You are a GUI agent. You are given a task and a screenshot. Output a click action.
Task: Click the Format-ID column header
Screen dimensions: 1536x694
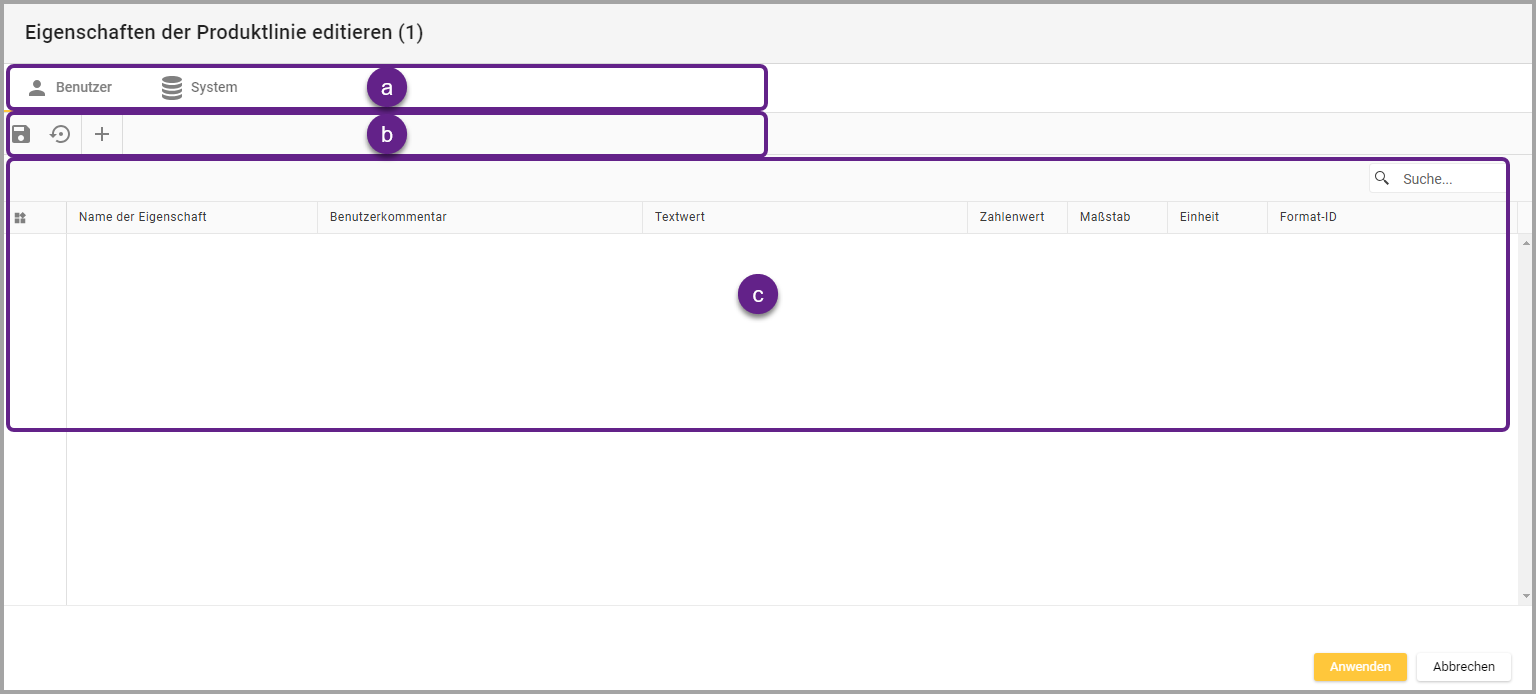[x=1308, y=217]
